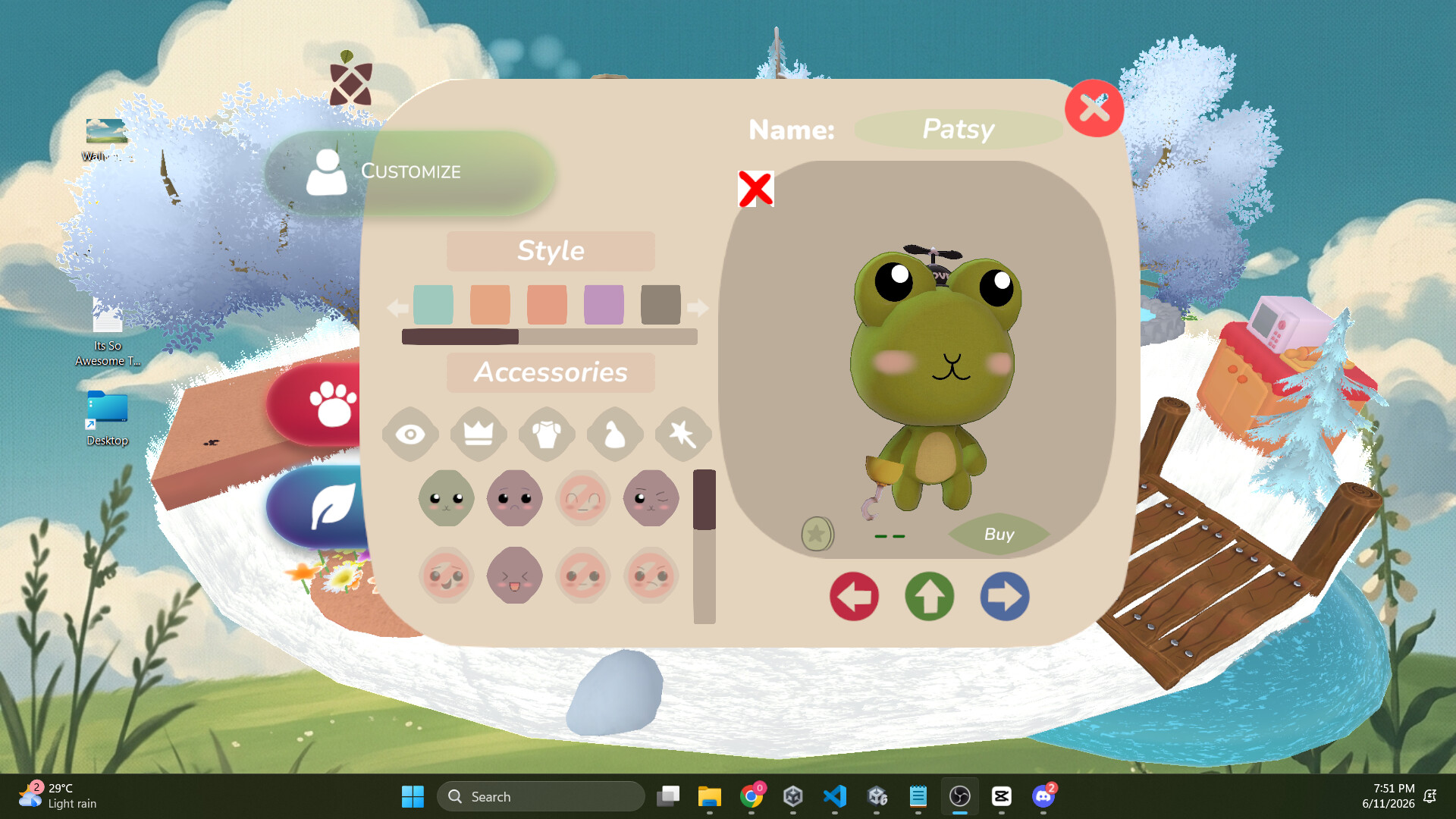The width and height of the screenshot is (1456, 819).
Task: Select the sad frowning purple face
Action: (x=515, y=498)
